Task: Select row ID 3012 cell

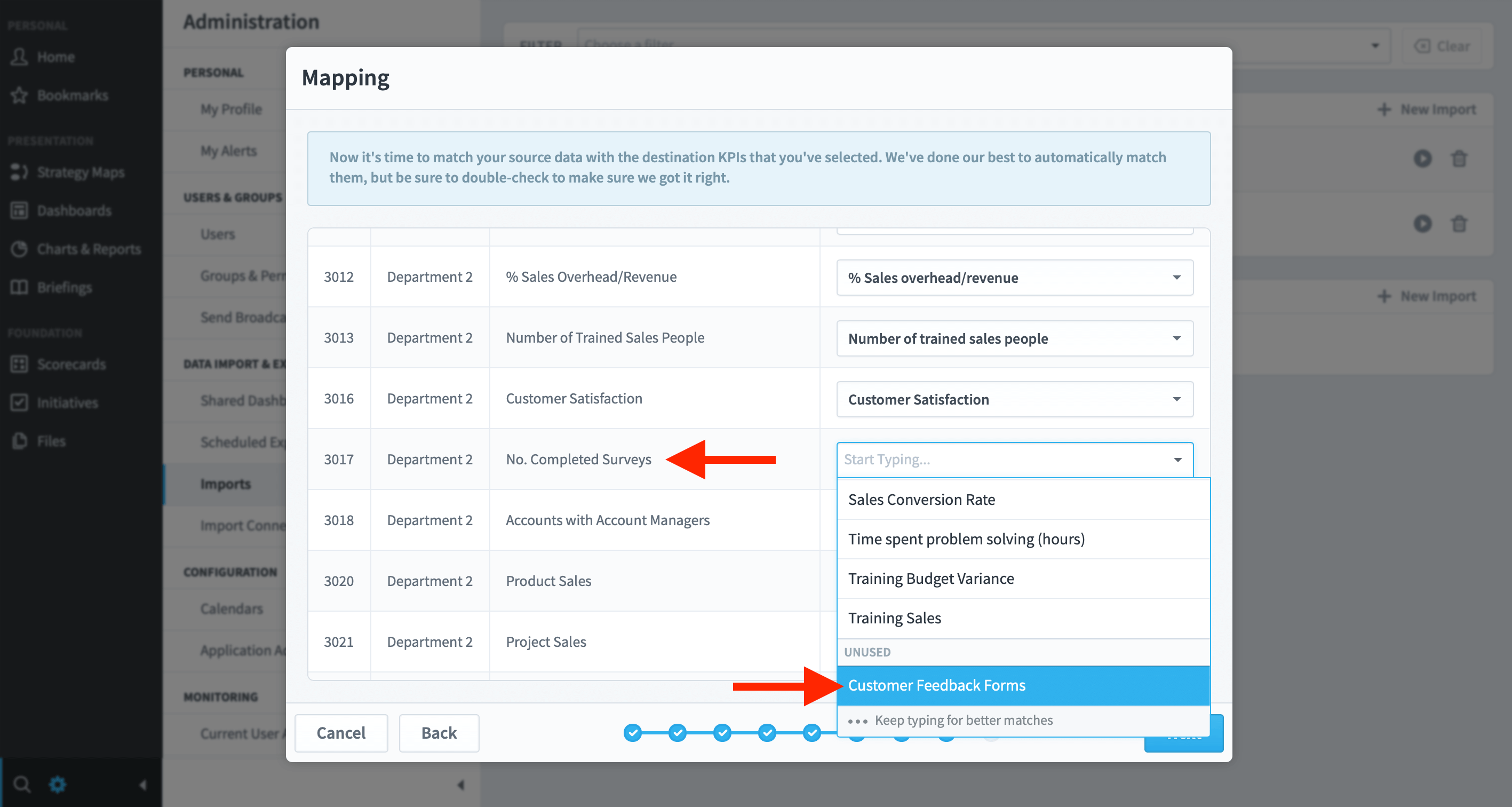Action: tap(339, 276)
